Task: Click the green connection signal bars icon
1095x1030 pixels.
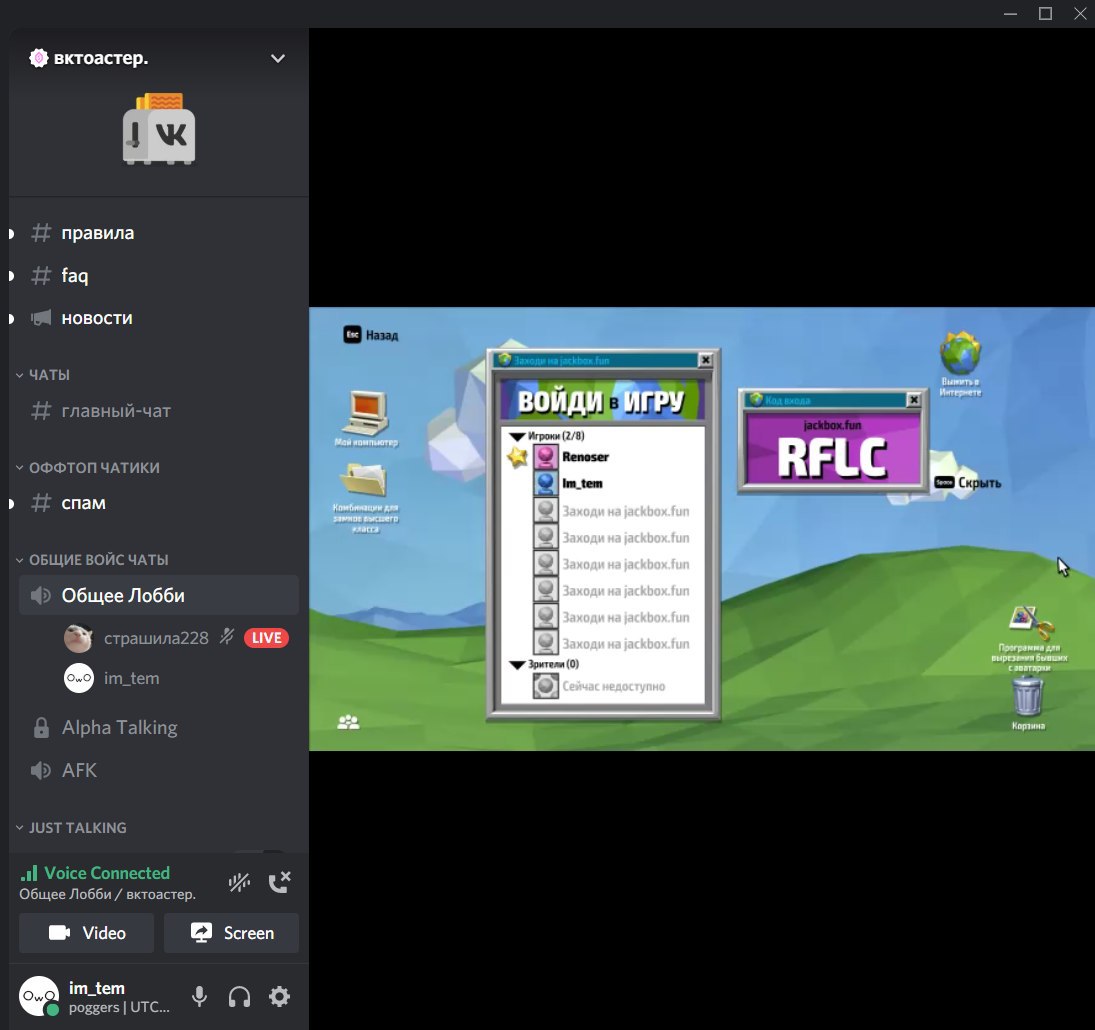Action: [x=29, y=873]
